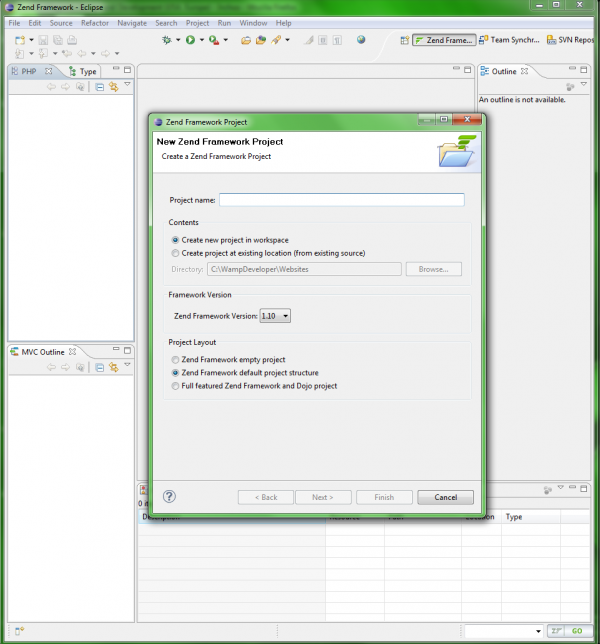Open the Zend Framework Version dropdown
This screenshot has height=644, width=600.
pos(275,316)
